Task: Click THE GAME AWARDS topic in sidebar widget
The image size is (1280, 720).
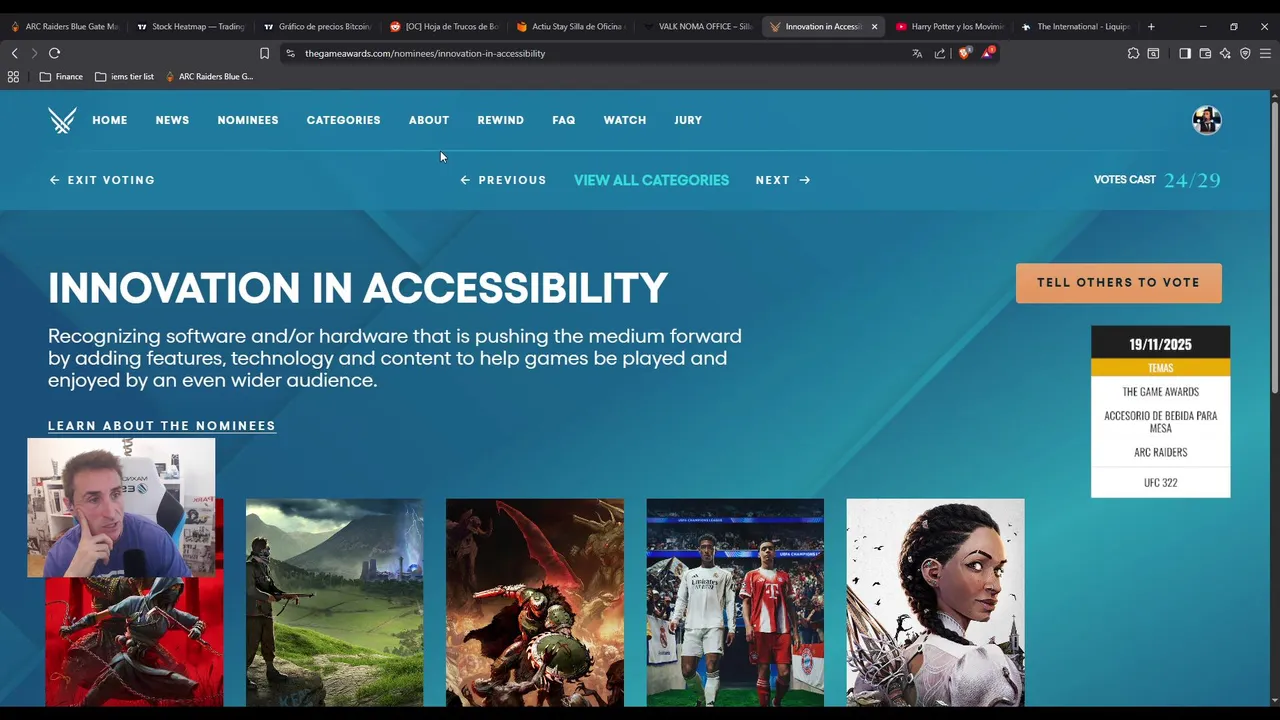Action: tap(1160, 392)
